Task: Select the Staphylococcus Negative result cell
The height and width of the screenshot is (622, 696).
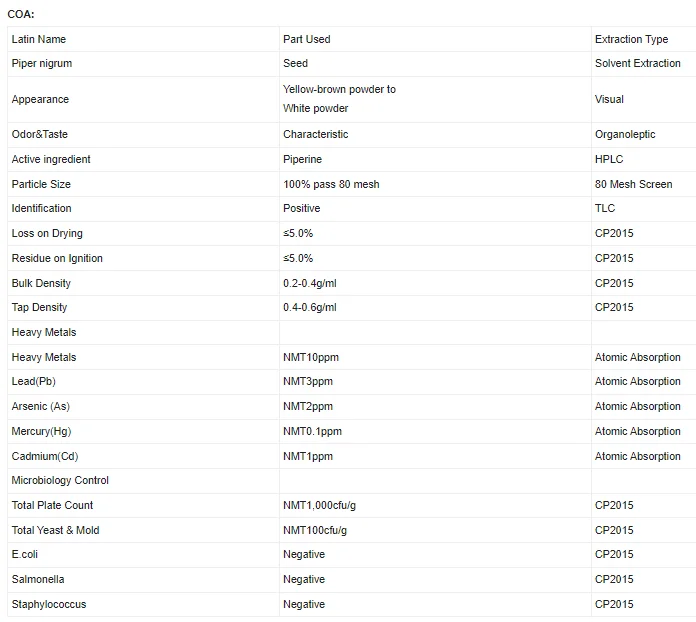Action: (435, 604)
